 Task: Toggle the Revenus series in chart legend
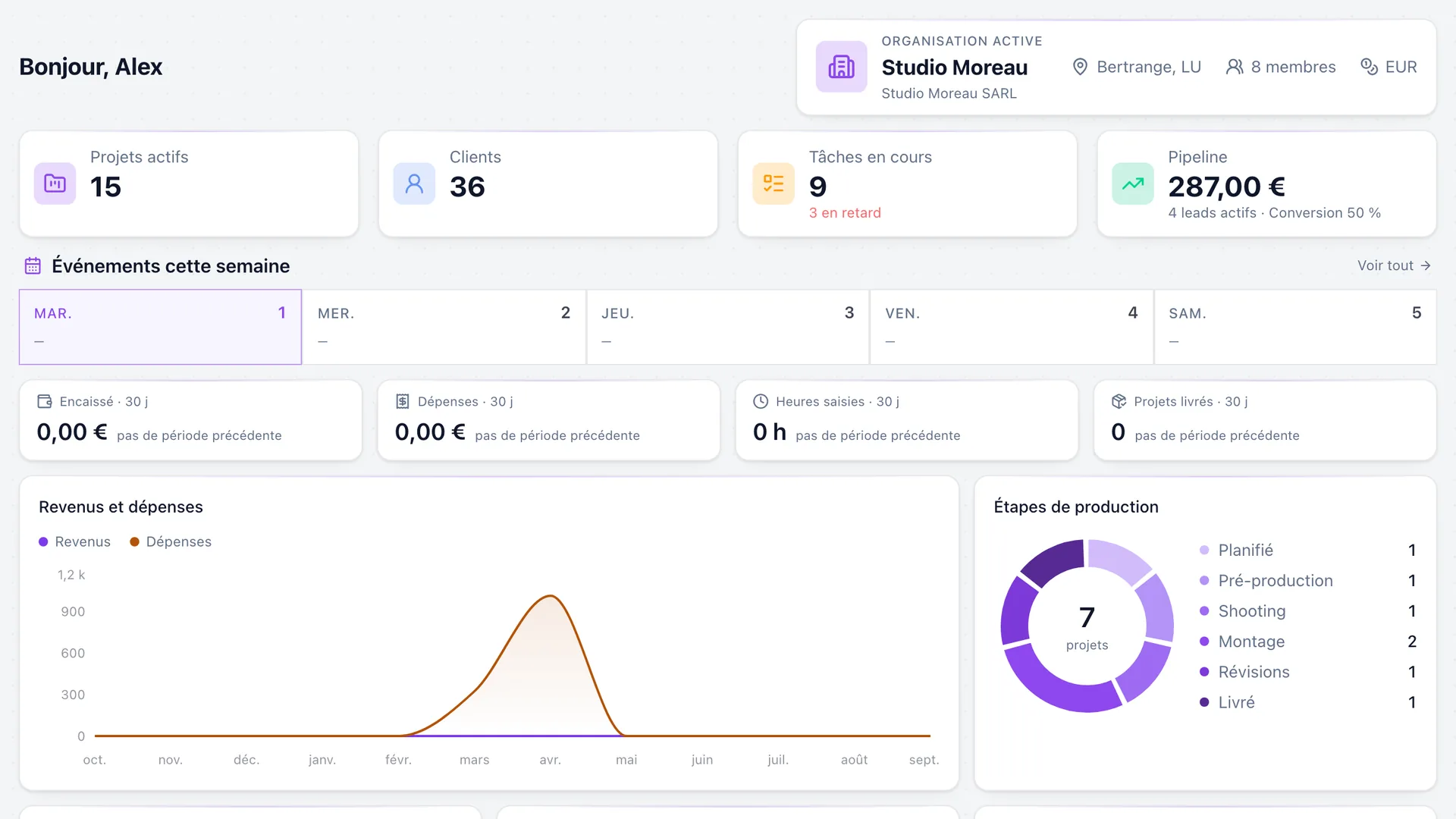(x=74, y=541)
